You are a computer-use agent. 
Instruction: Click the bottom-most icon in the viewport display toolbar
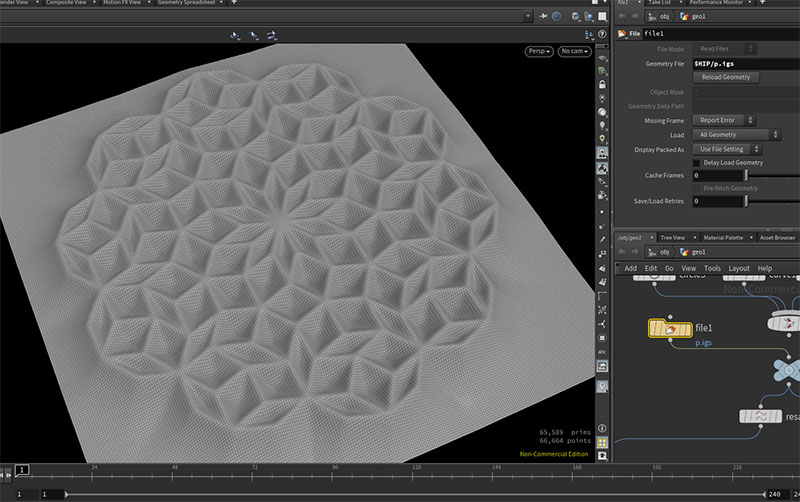pos(603,456)
